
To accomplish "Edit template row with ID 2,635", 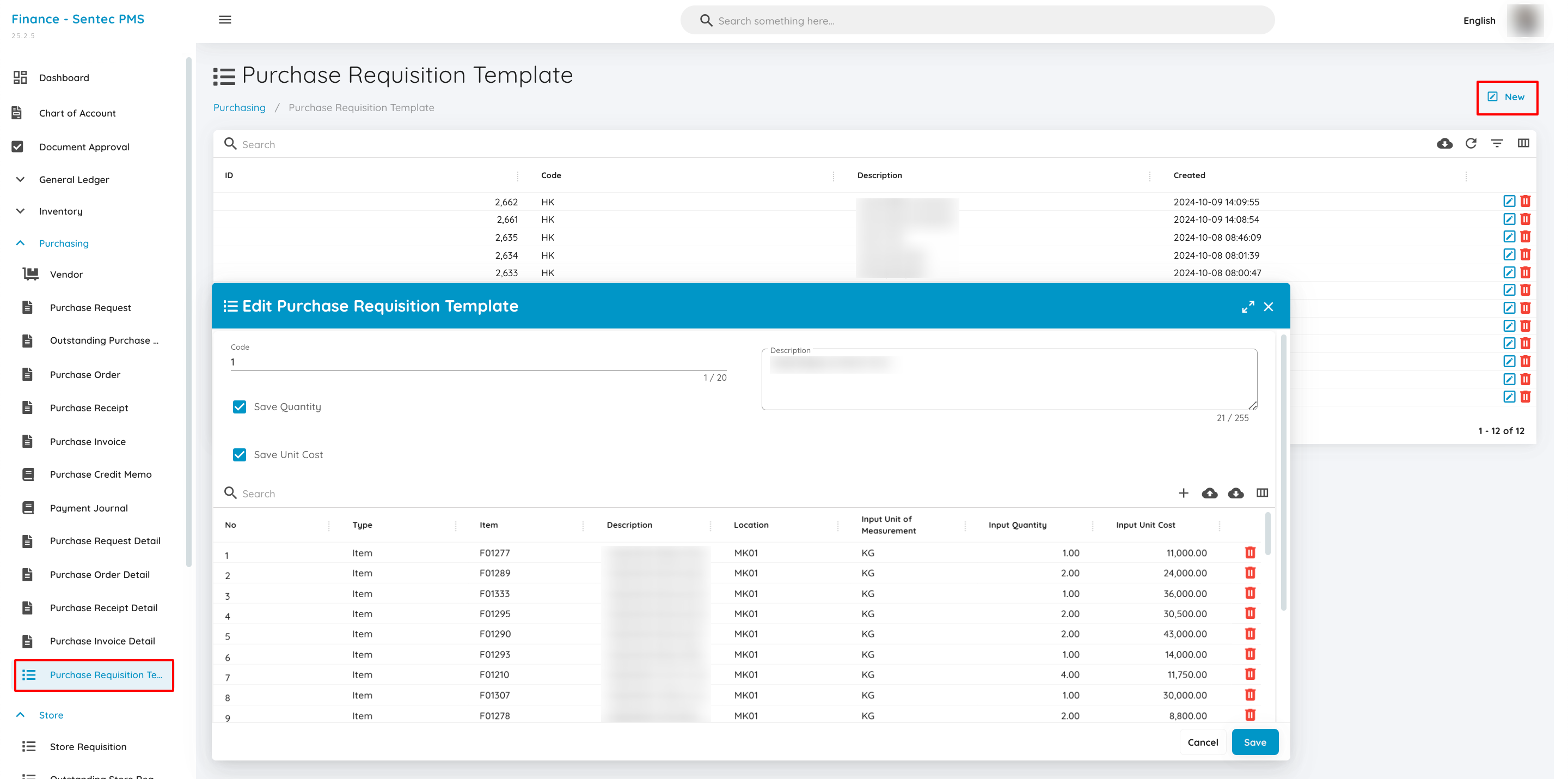I will (1509, 237).
